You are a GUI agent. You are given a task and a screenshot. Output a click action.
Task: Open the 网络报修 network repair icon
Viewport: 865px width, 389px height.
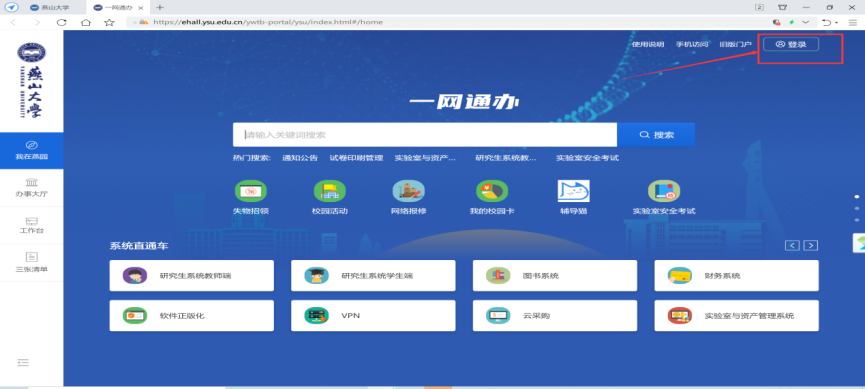(x=409, y=191)
